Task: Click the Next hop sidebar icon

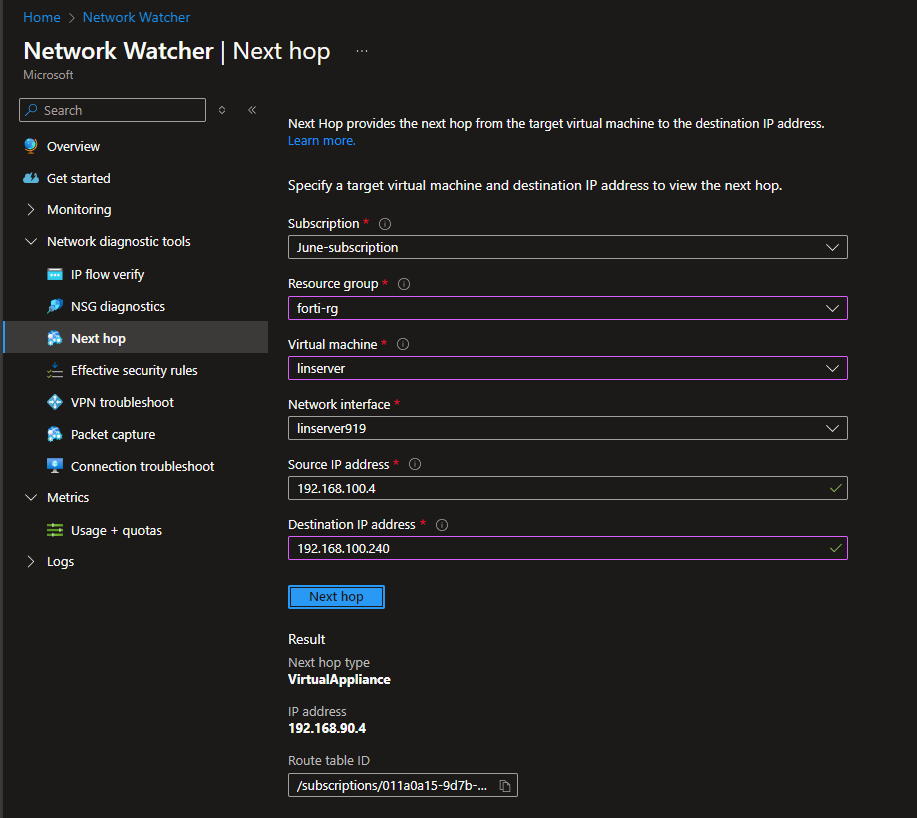Action: 55,339
